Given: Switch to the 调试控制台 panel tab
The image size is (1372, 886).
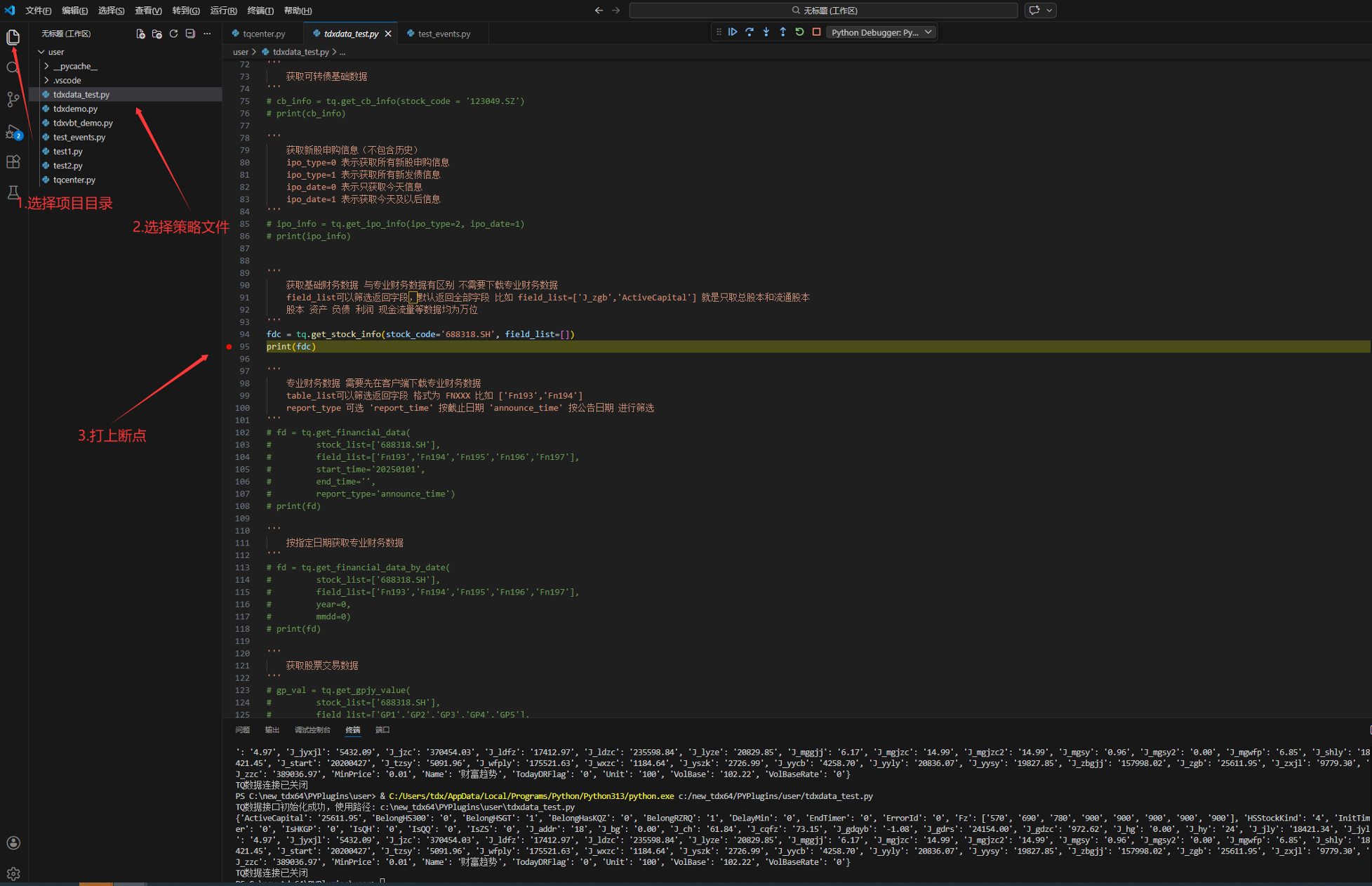Looking at the screenshot, I should tap(312, 730).
